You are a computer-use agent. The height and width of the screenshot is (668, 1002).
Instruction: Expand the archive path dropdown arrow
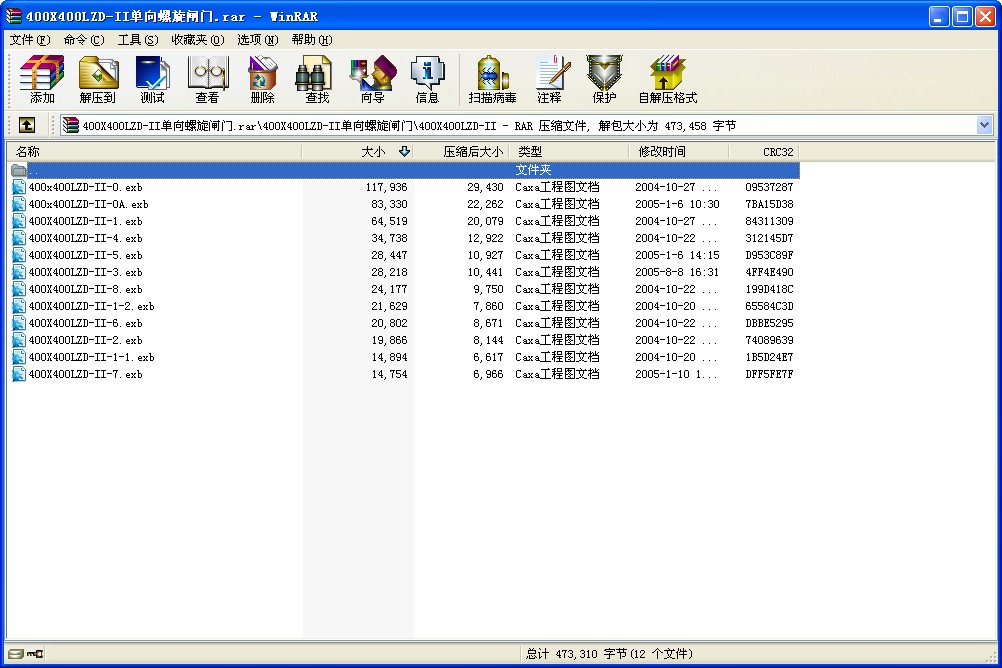984,125
